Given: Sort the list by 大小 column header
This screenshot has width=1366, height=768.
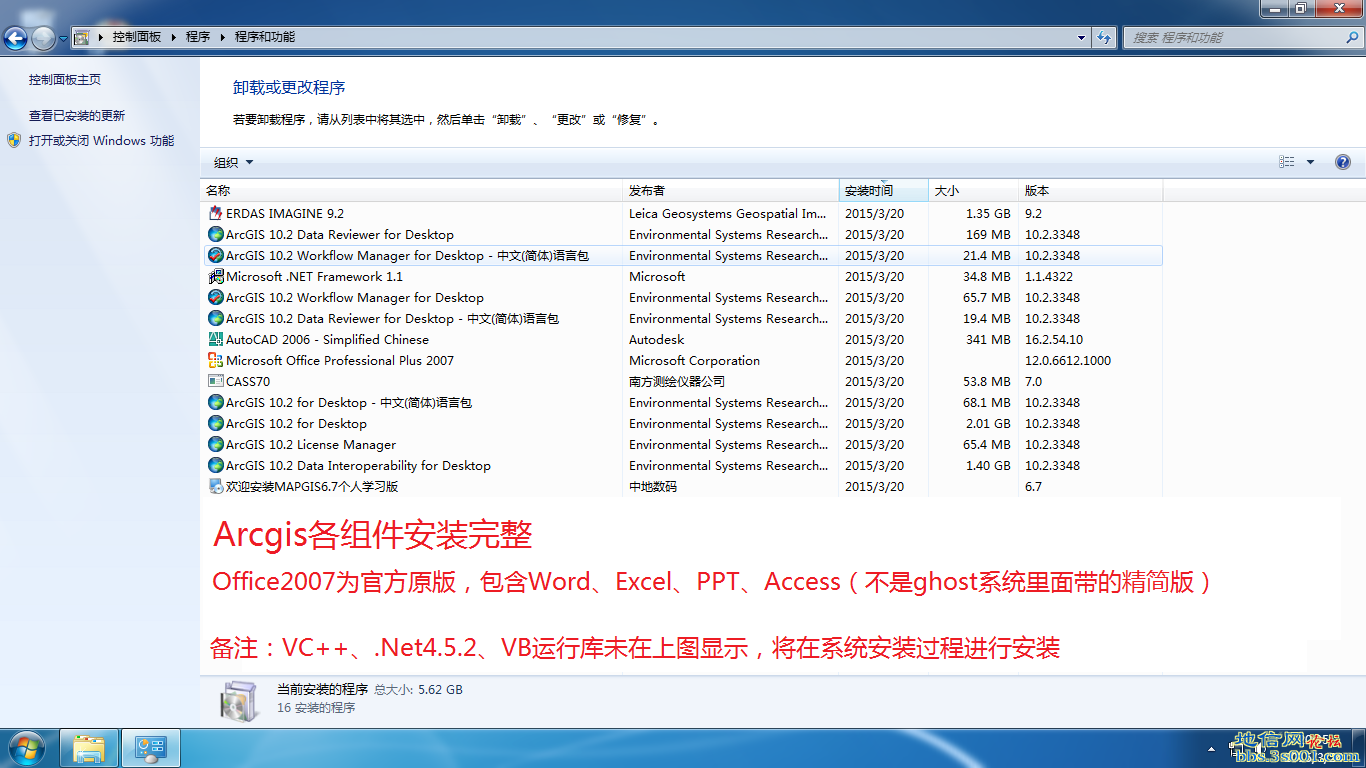Looking at the screenshot, I should tap(974, 190).
